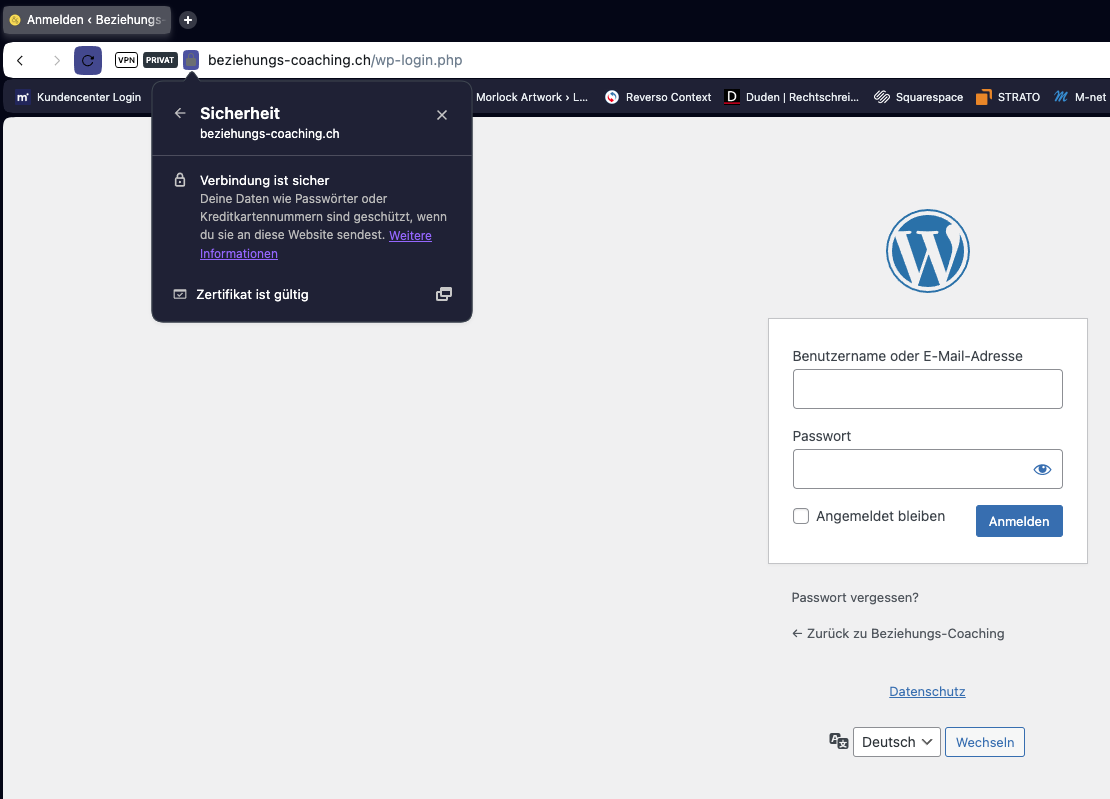Go to Zurück zu Beziehungs-Coaching link
This screenshot has width=1110, height=799.
[898, 633]
